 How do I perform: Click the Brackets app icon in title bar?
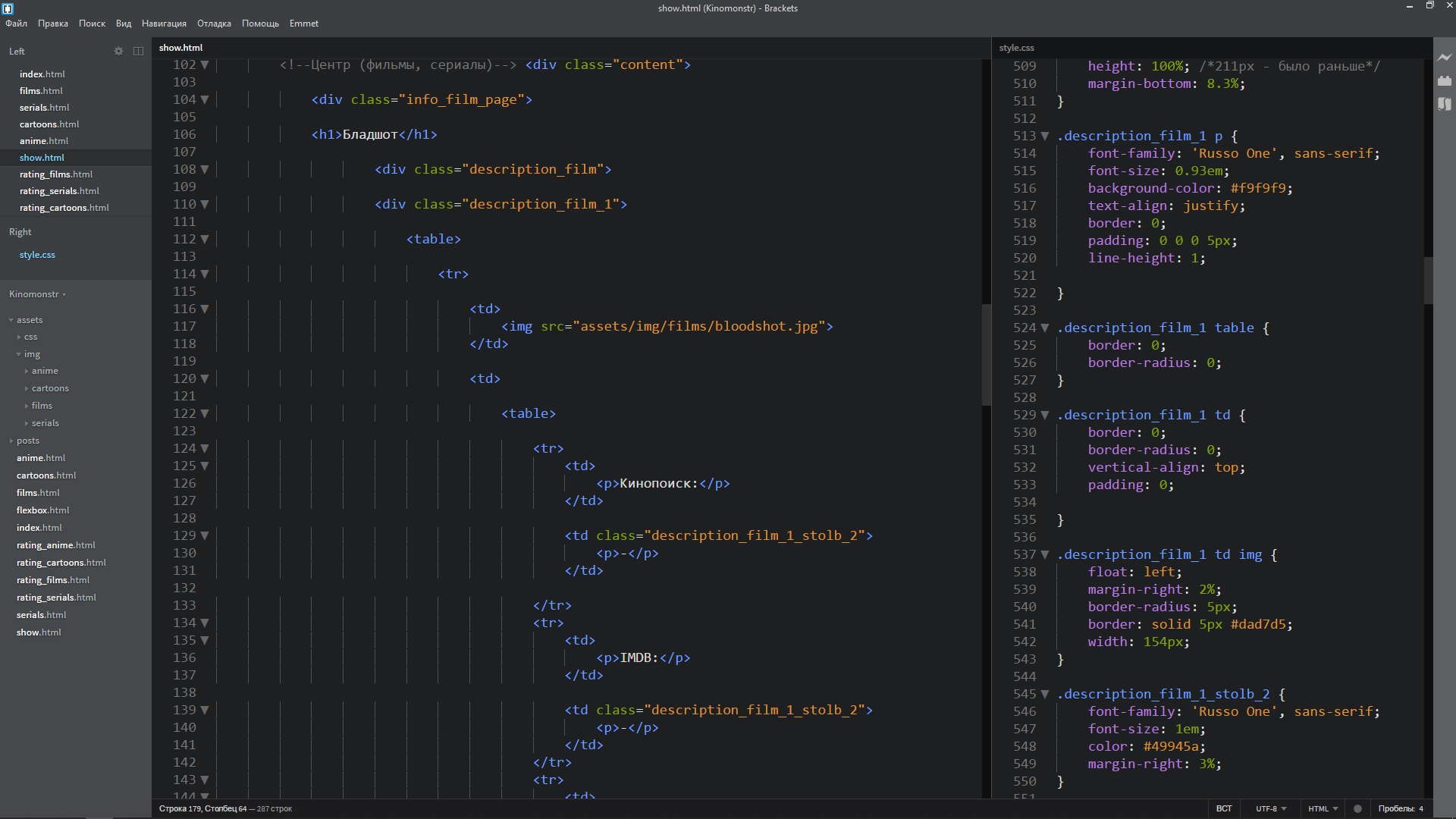coord(8,8)
